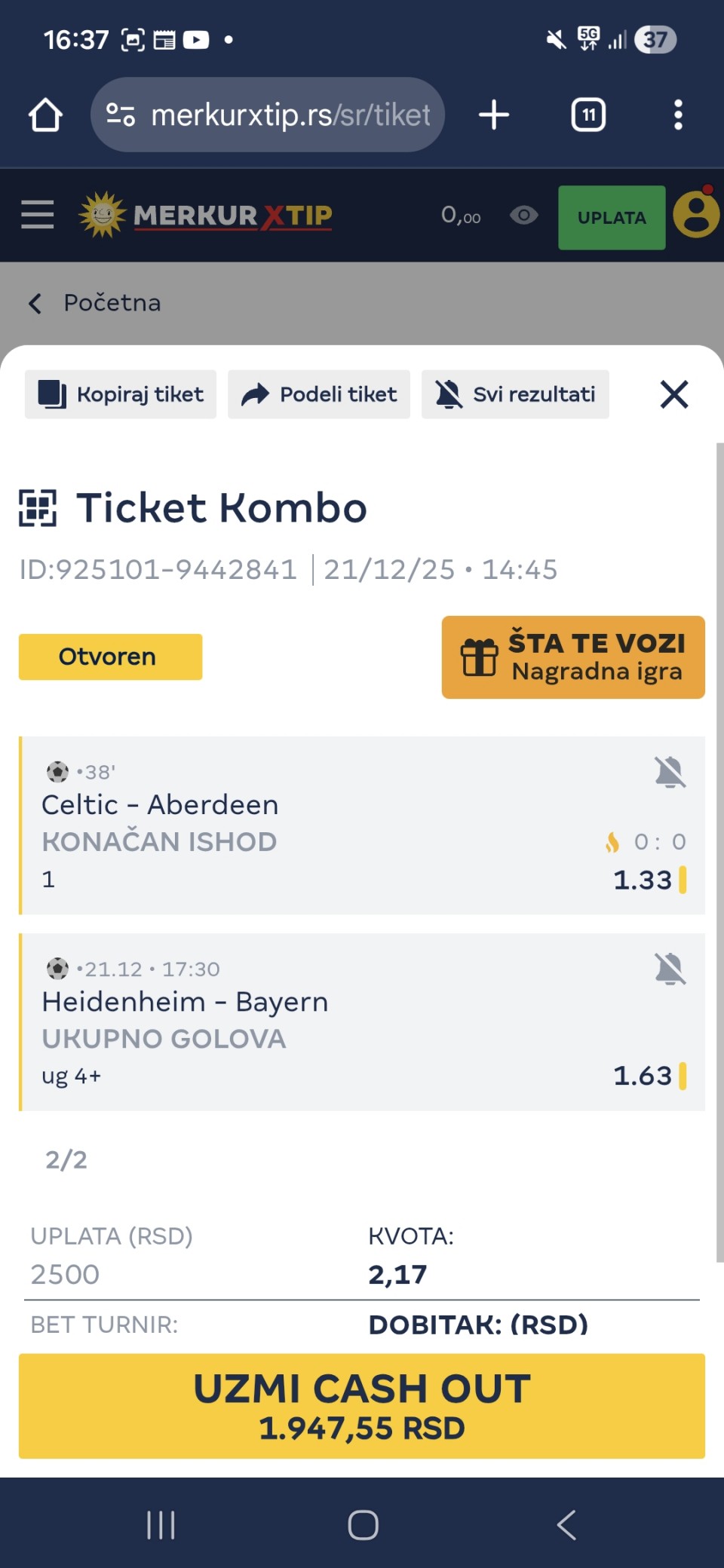Image resolution: width=724 pixels, height=1568 pixels.
Task: Toggle notifications for Heidenheim - Bayern match
Action: point(670,969)
